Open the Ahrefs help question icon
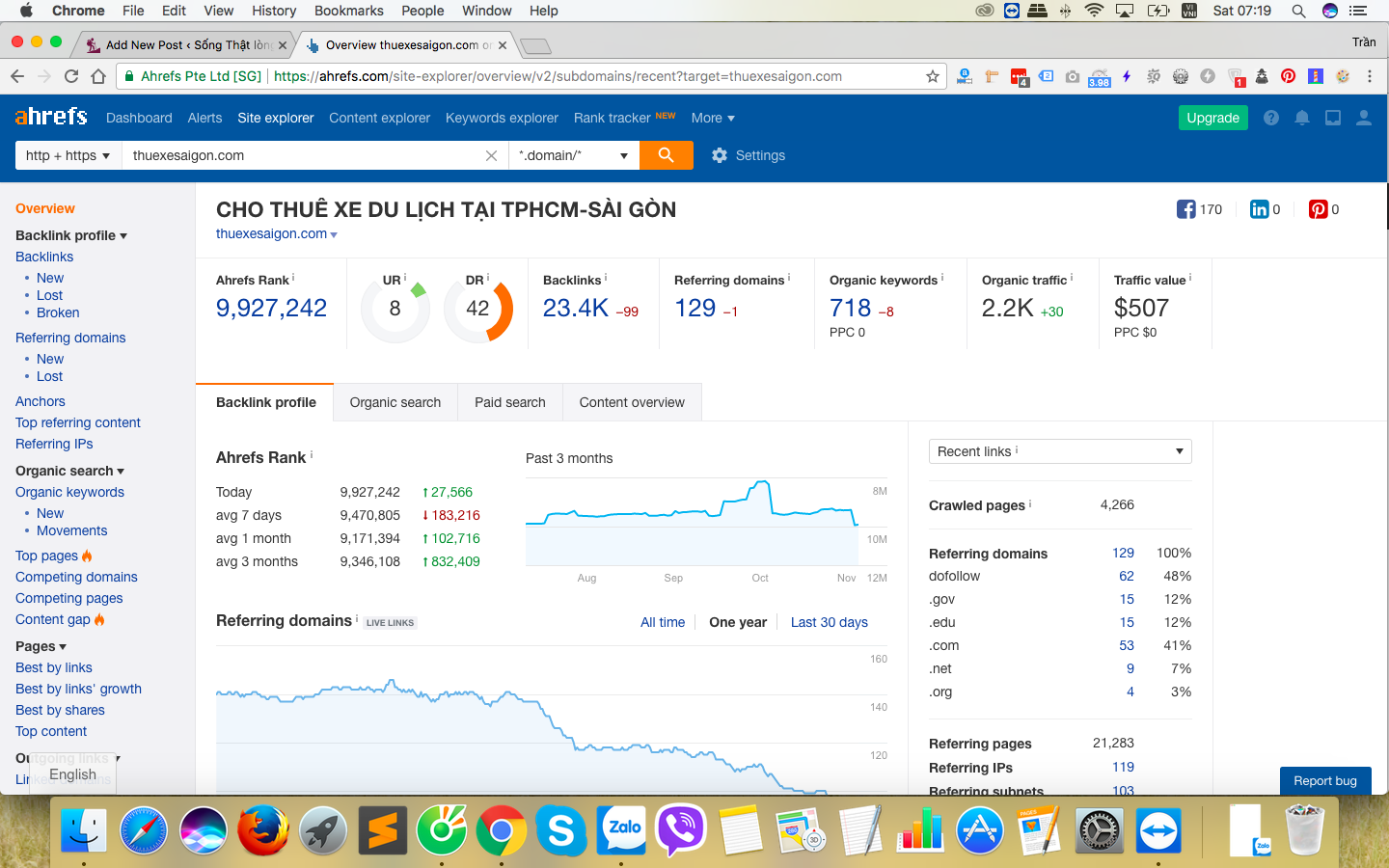 (1271, 118)
